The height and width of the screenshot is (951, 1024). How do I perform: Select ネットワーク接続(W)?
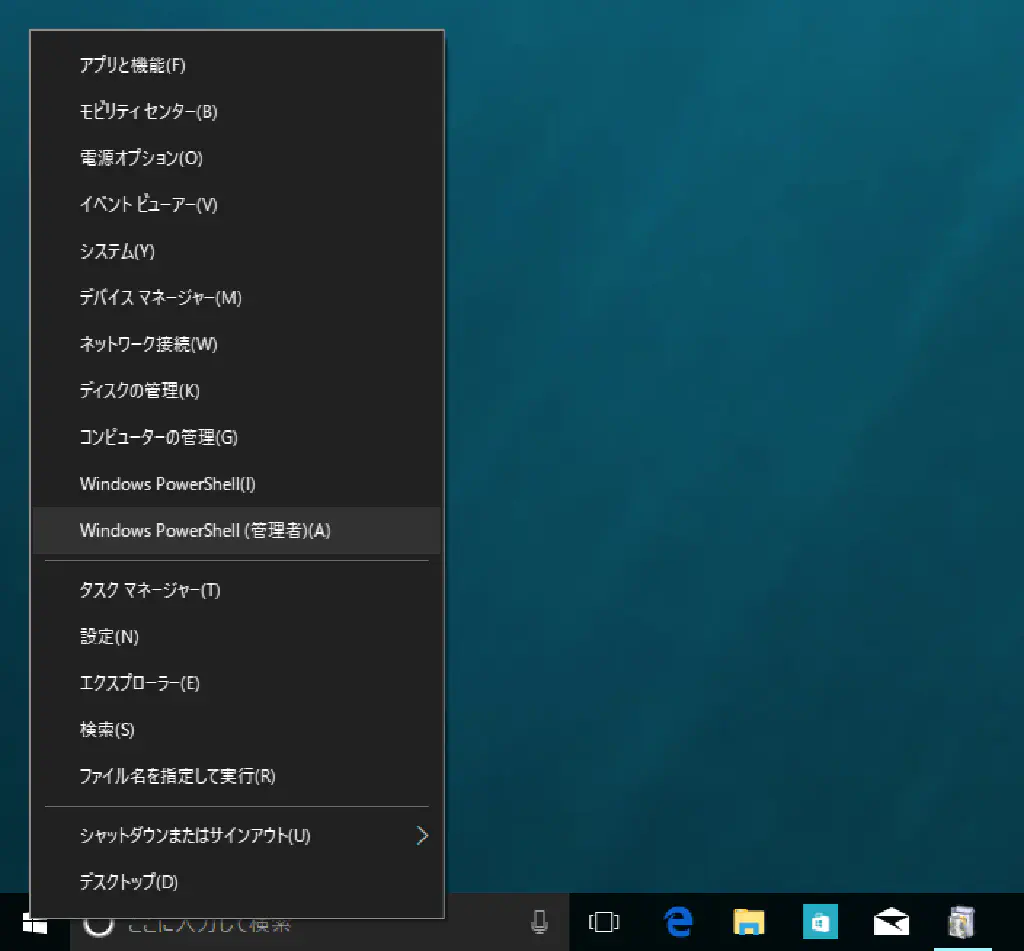coord(236,344)
